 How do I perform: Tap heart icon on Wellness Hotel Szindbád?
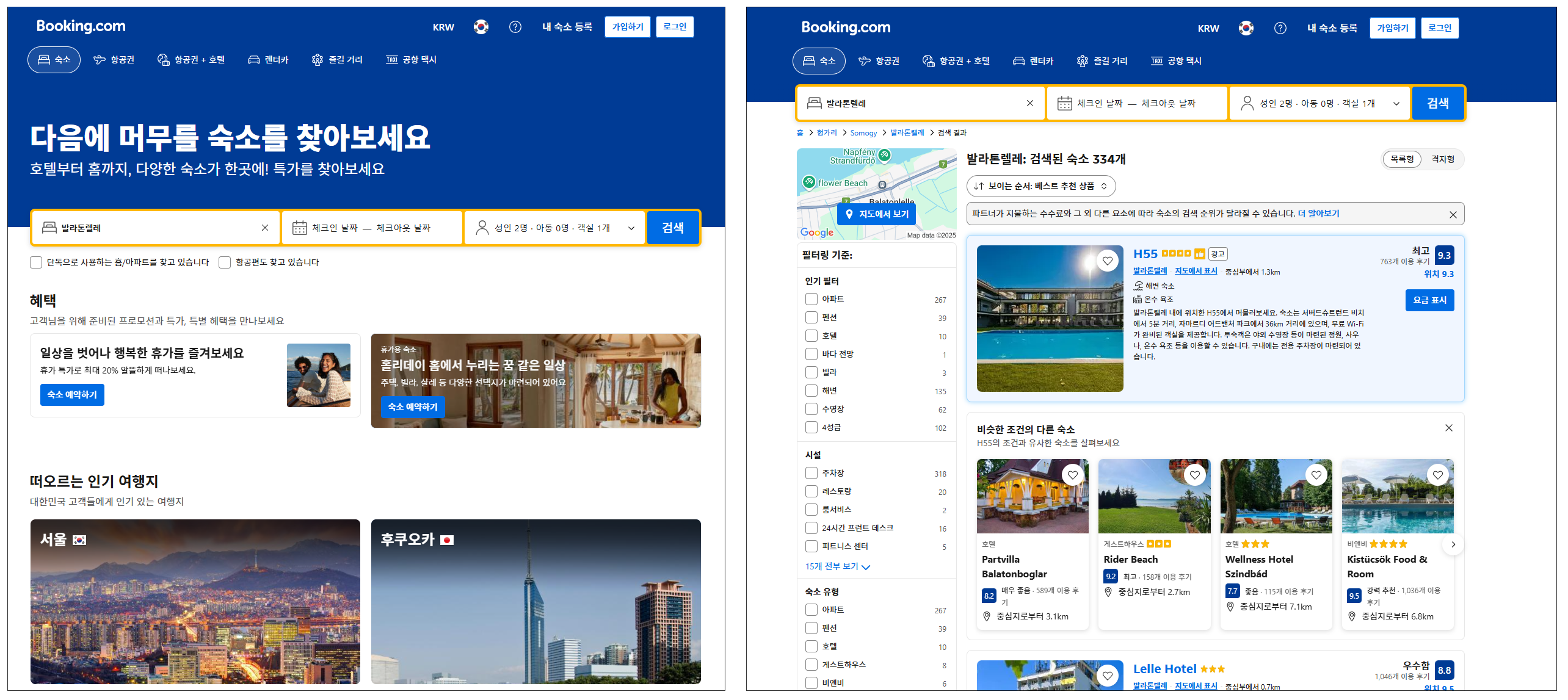click(x=1316, y=475)
